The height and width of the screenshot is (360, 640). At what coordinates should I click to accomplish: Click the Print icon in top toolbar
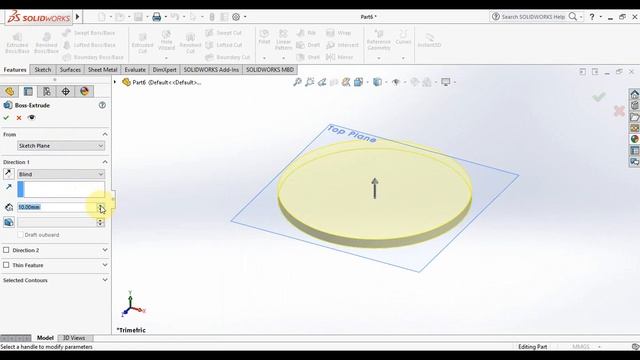pyautogui.click(x=157, y=17)
